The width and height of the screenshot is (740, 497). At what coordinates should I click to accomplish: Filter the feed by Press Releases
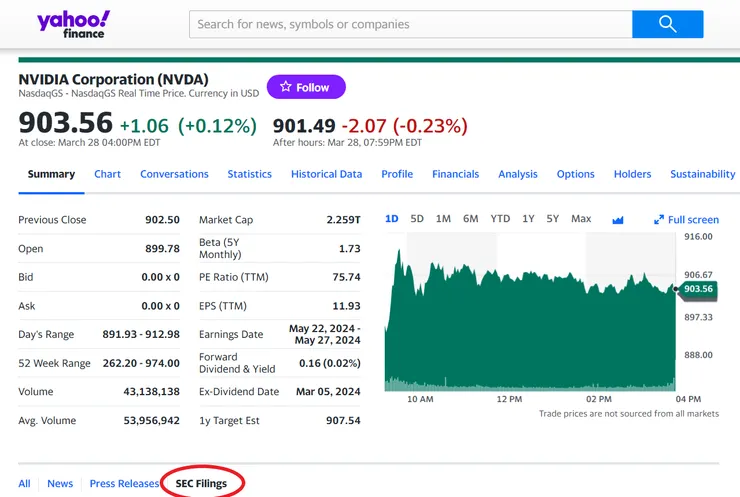(x=124, y=483)
